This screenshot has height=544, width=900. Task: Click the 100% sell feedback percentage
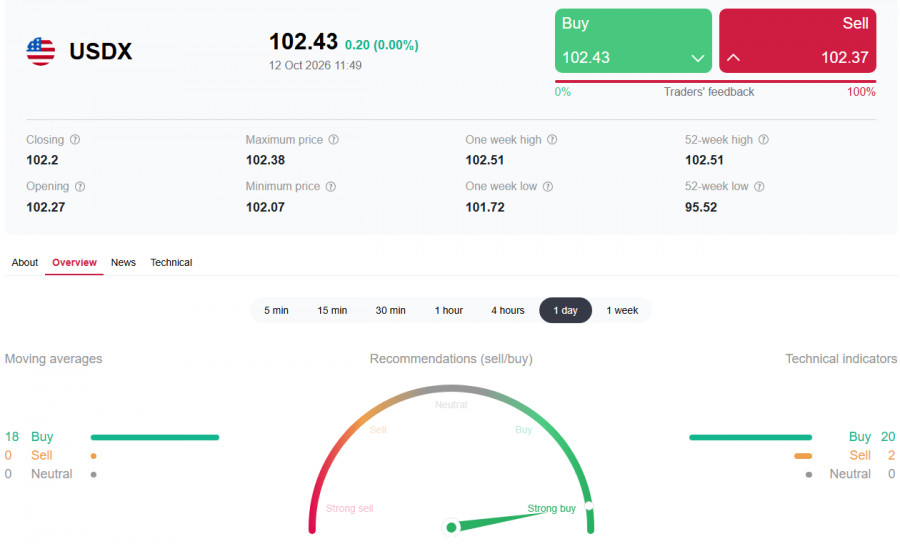coord(861,92)
